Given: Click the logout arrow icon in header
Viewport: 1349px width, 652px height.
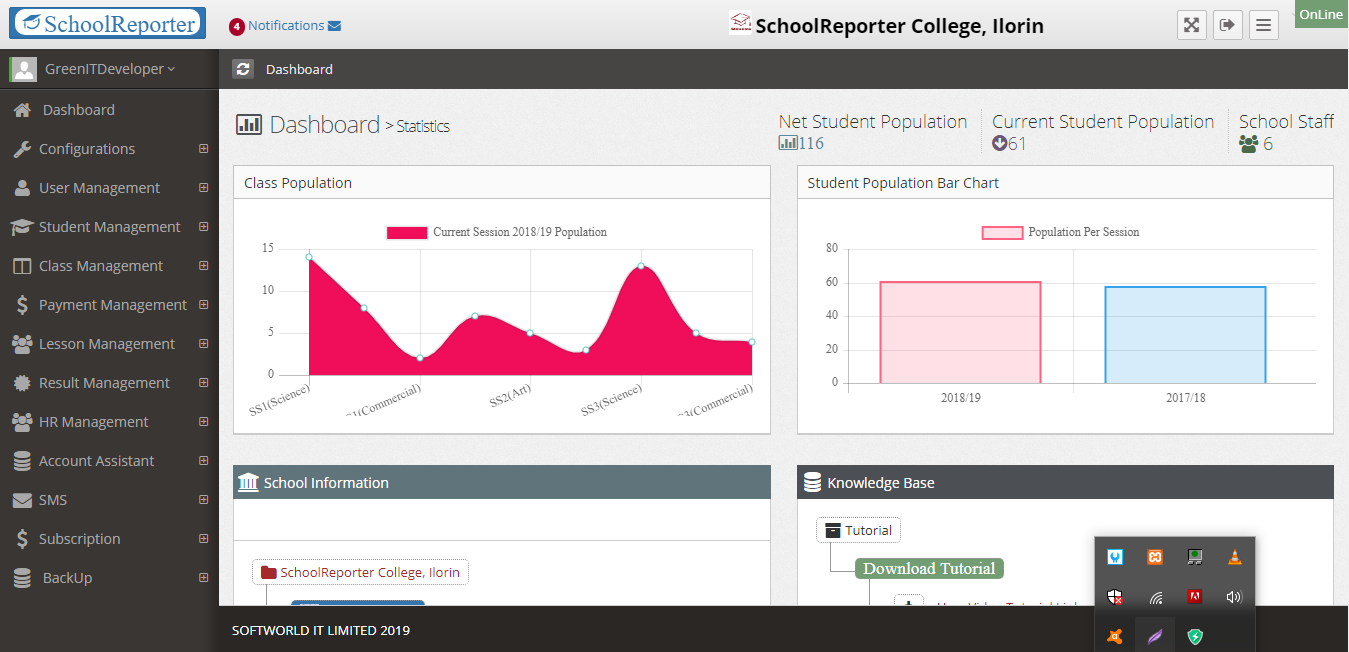Looking at the screenshot, I should [1228, 25].
